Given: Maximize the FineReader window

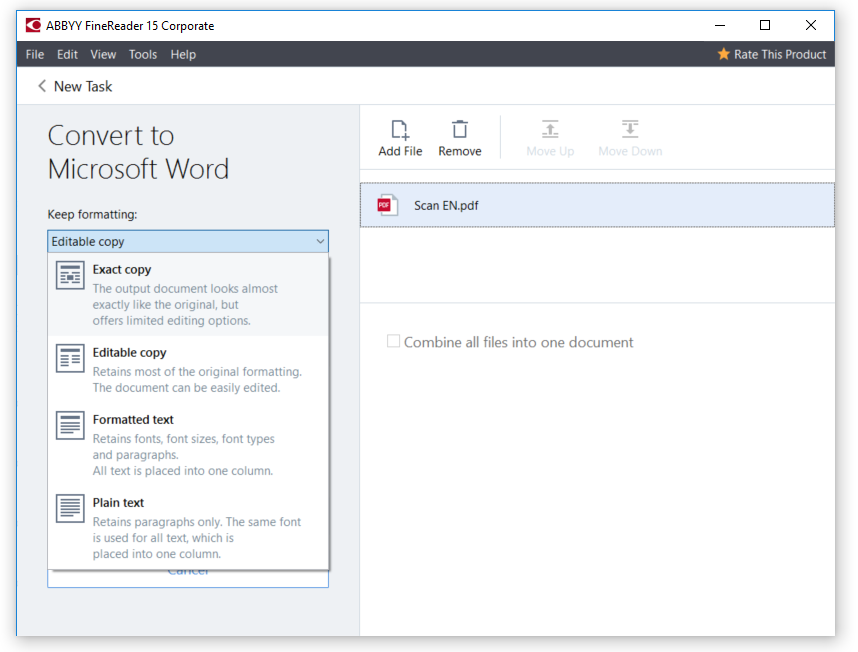Looking at the screenshot, I should coord(765,25).
